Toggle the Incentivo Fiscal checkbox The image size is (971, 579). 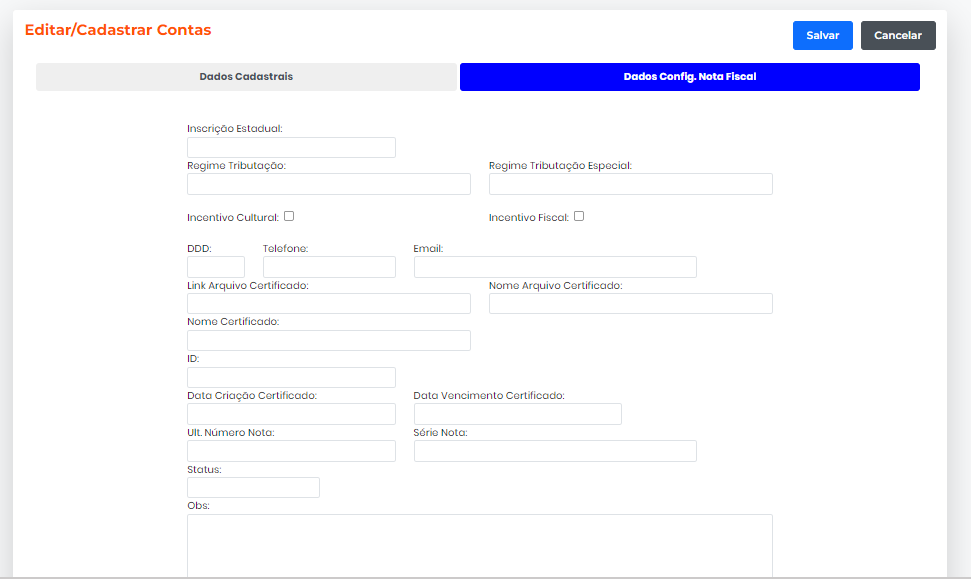pos(579,216)
